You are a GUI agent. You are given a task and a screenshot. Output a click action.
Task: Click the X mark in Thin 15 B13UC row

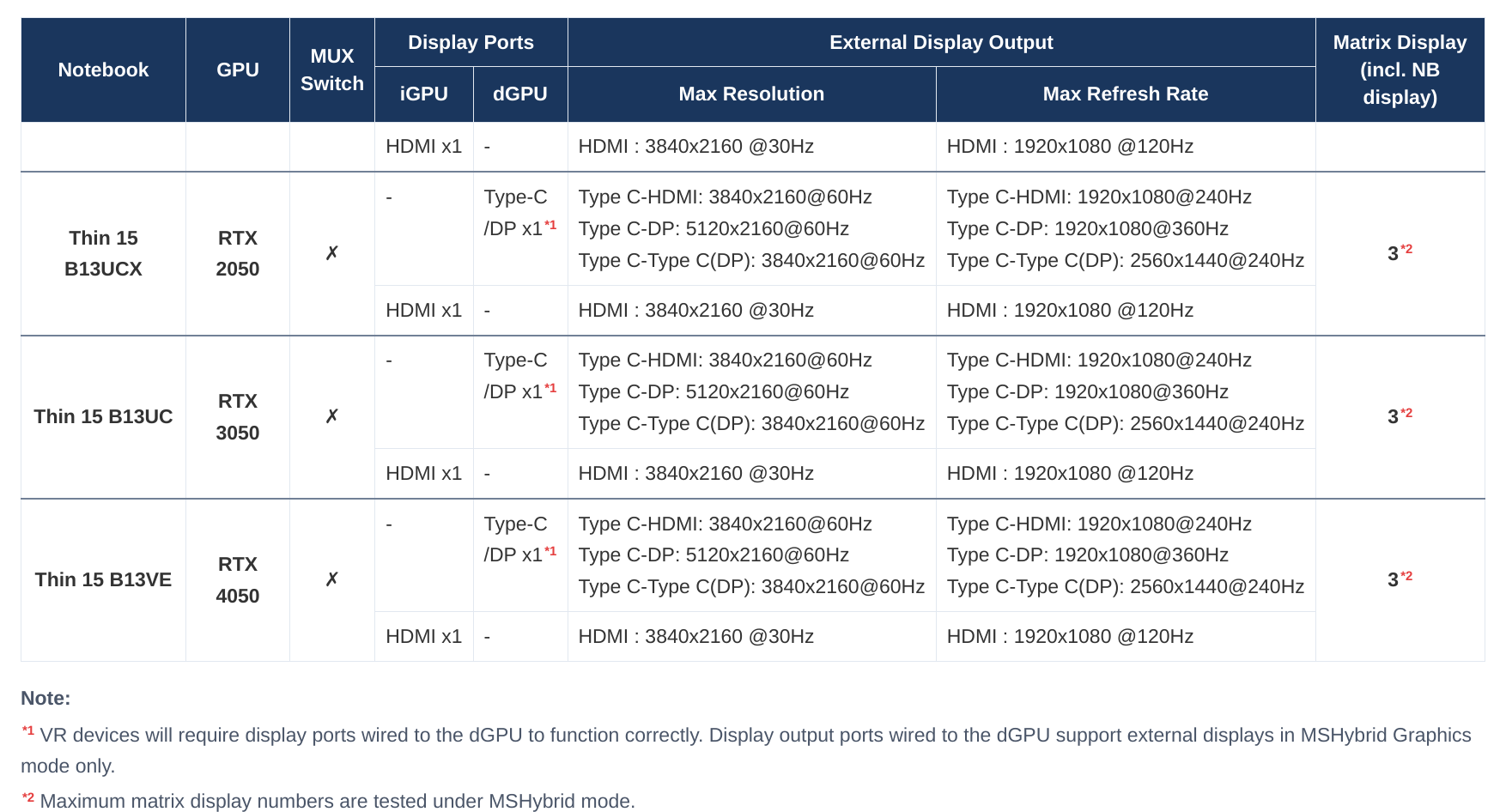pyautogui.click(x=331, y=416)
